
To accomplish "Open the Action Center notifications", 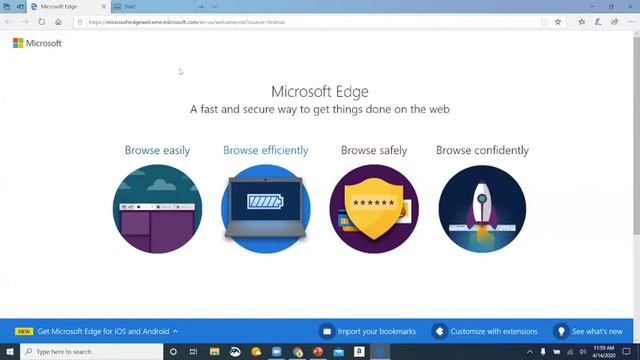I will 627,351.
